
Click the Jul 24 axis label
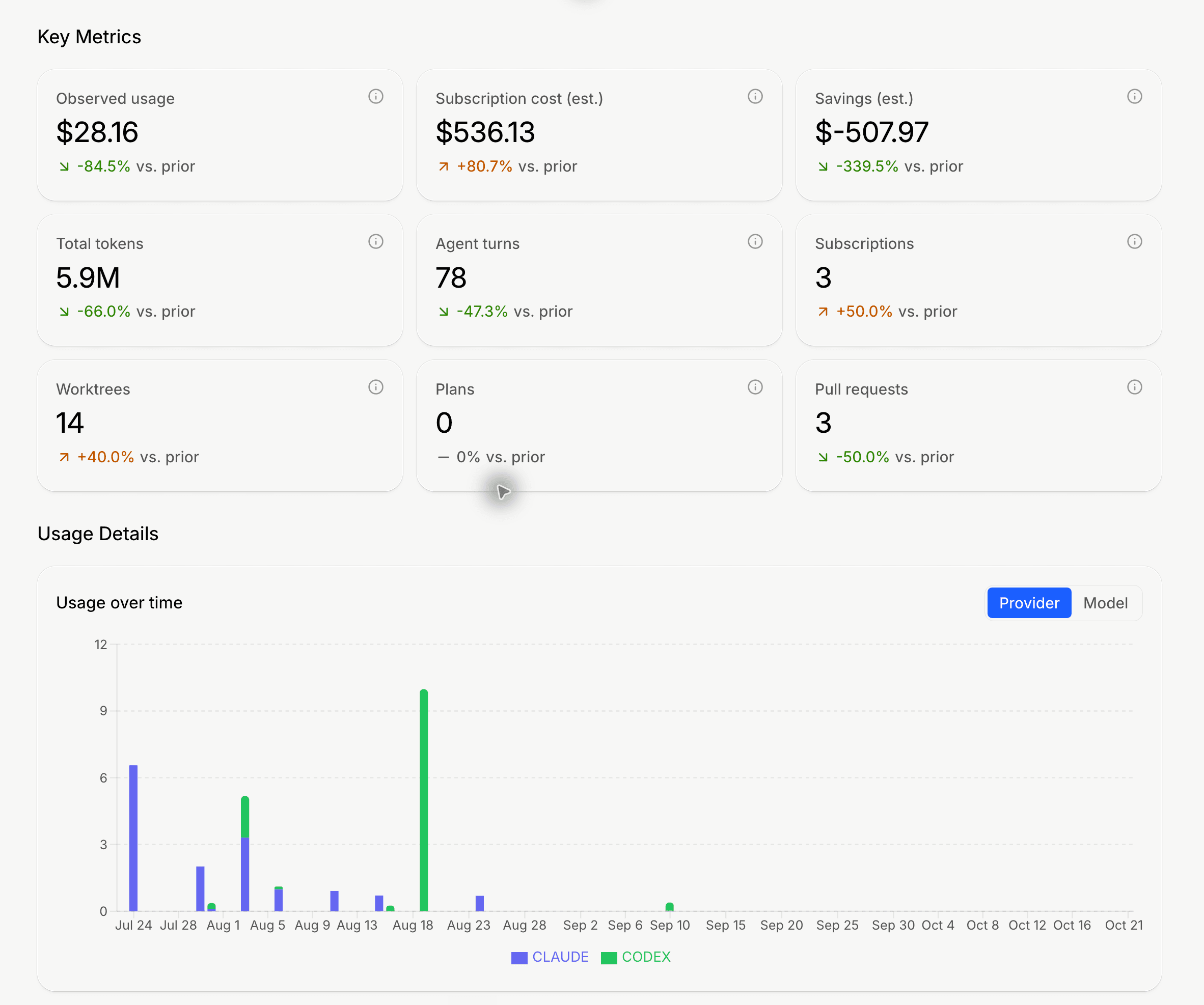point(133,925)
